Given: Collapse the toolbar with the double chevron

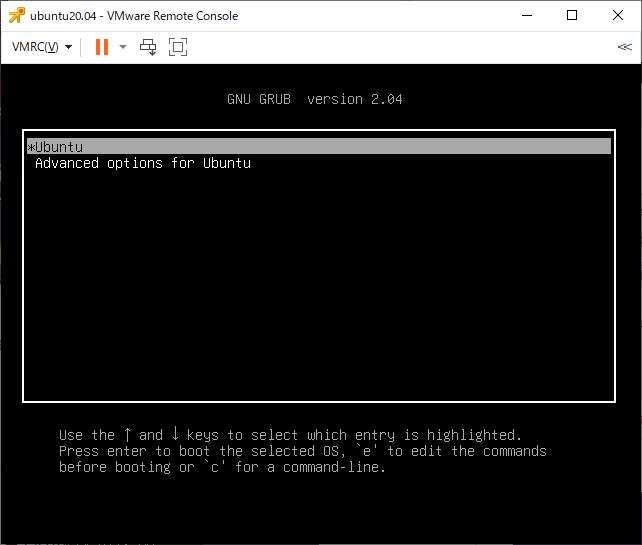Looking at the screenshot, I should pos(625,47).
